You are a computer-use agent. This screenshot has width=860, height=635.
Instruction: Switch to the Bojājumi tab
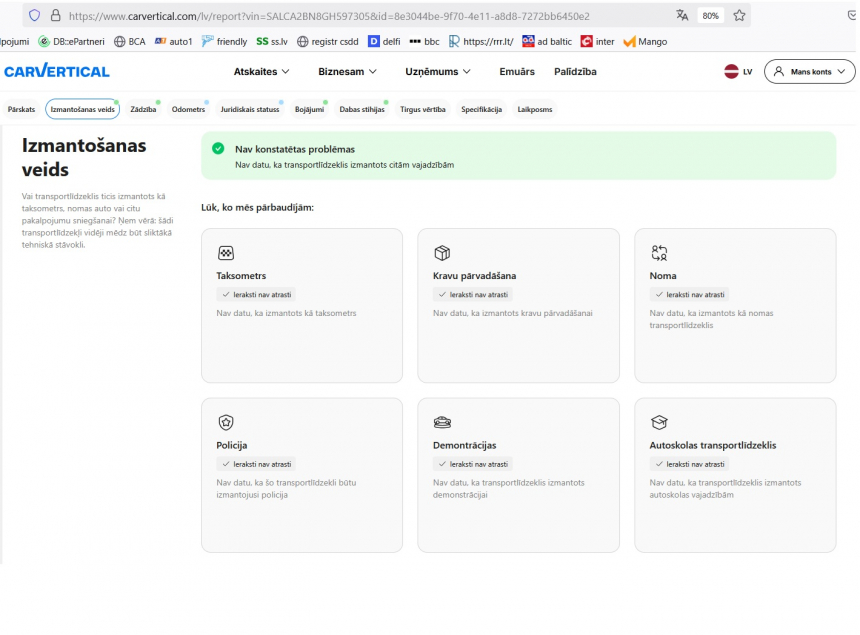click(x=309, y=109)
